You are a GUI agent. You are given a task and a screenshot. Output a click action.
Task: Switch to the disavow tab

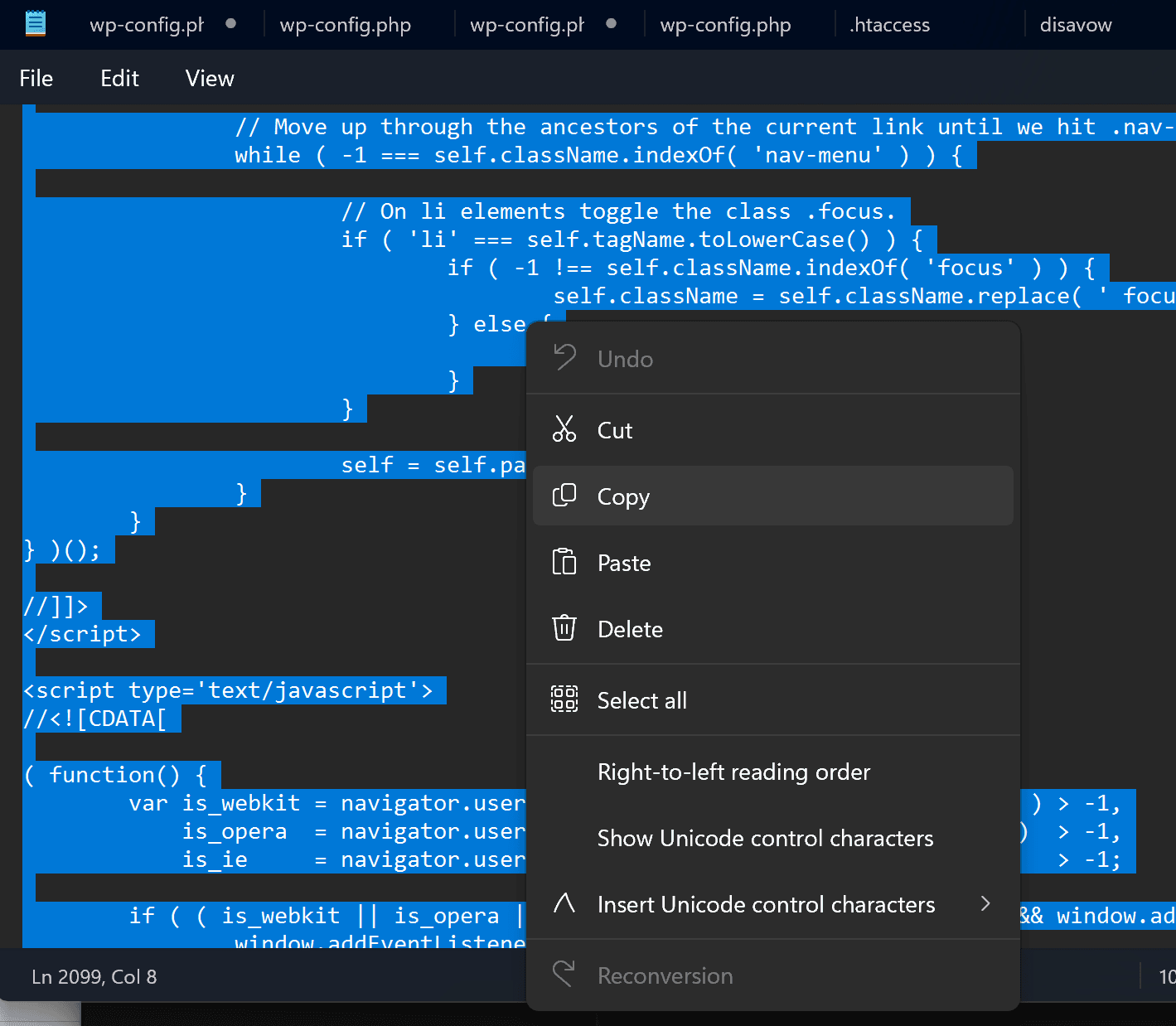coord(1076,24)
